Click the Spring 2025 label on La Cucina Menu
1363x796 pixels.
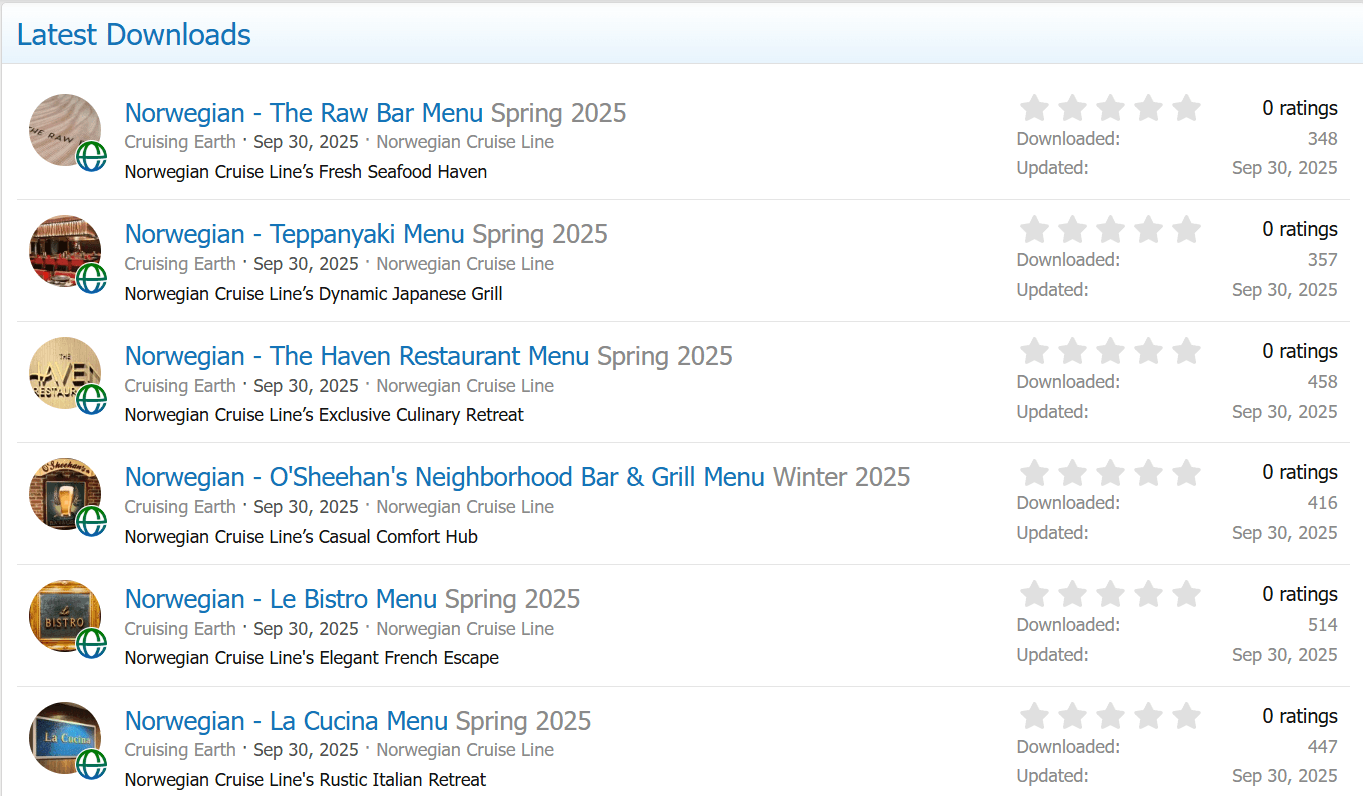click(x=524, y=721)
